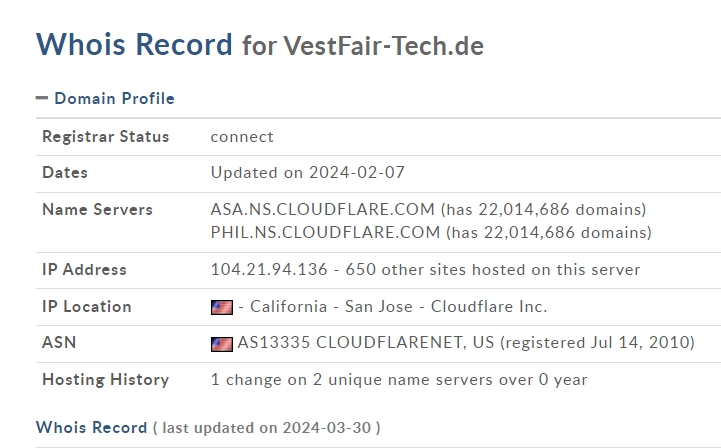
Task: Click VestFair-Tech.de domain name in title
Action: [x=383, y=46]
